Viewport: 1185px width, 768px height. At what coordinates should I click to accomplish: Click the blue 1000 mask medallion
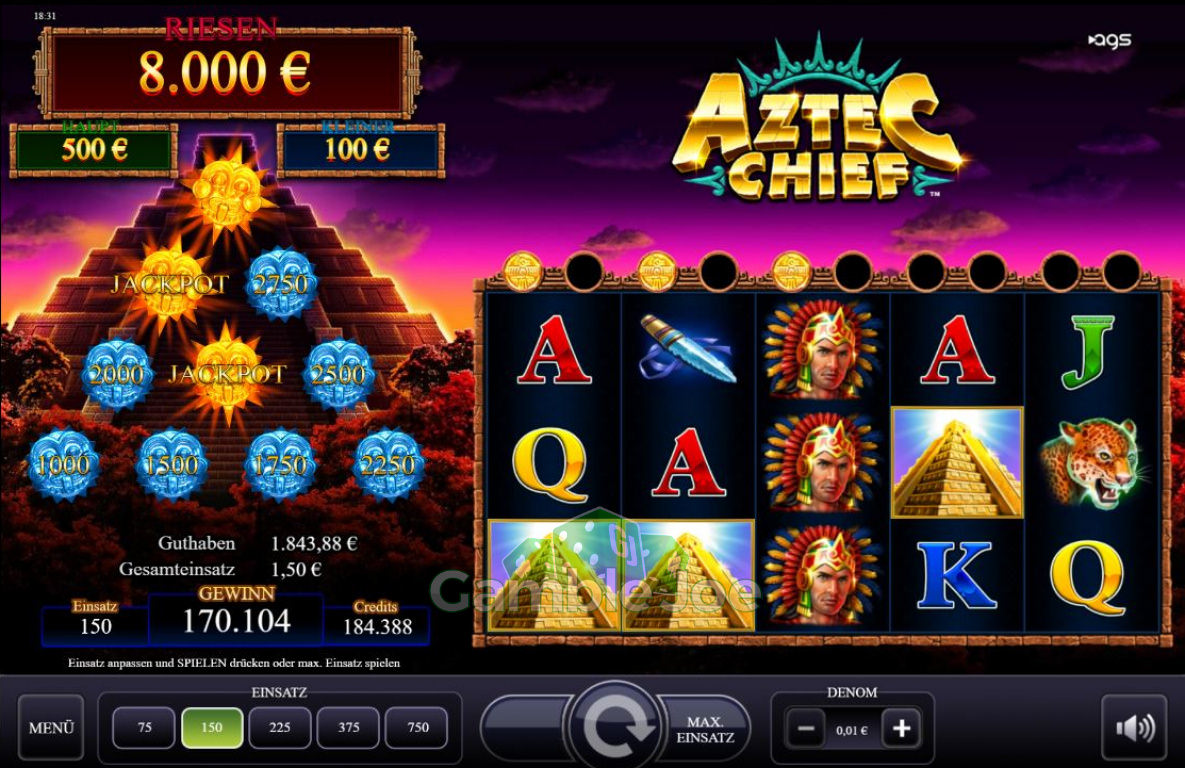point(63,465)
